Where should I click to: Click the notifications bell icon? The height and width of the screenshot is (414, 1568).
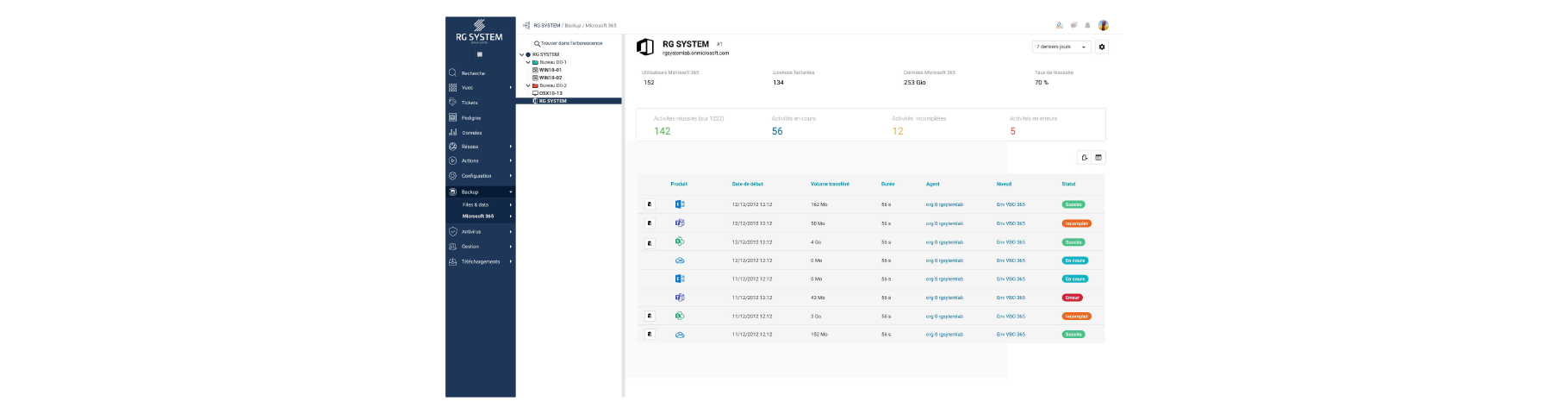click(1087, 25)
